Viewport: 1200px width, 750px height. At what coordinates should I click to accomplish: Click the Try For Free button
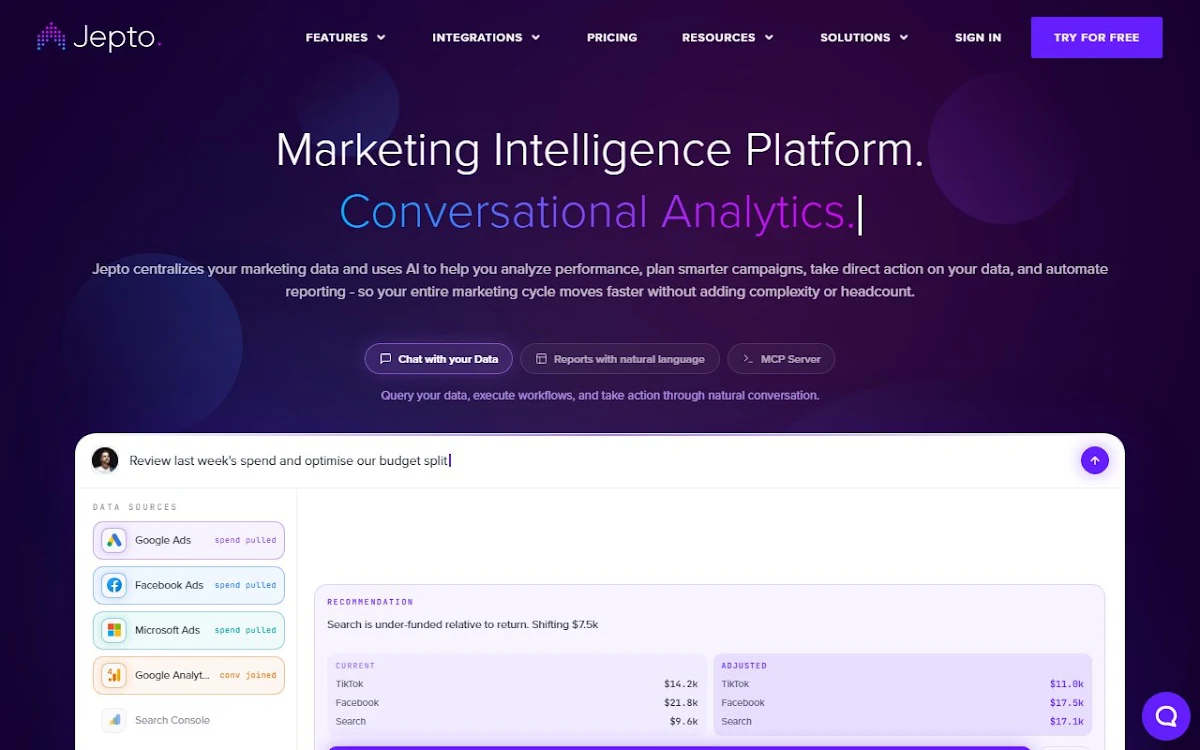tap(1096, 37)
